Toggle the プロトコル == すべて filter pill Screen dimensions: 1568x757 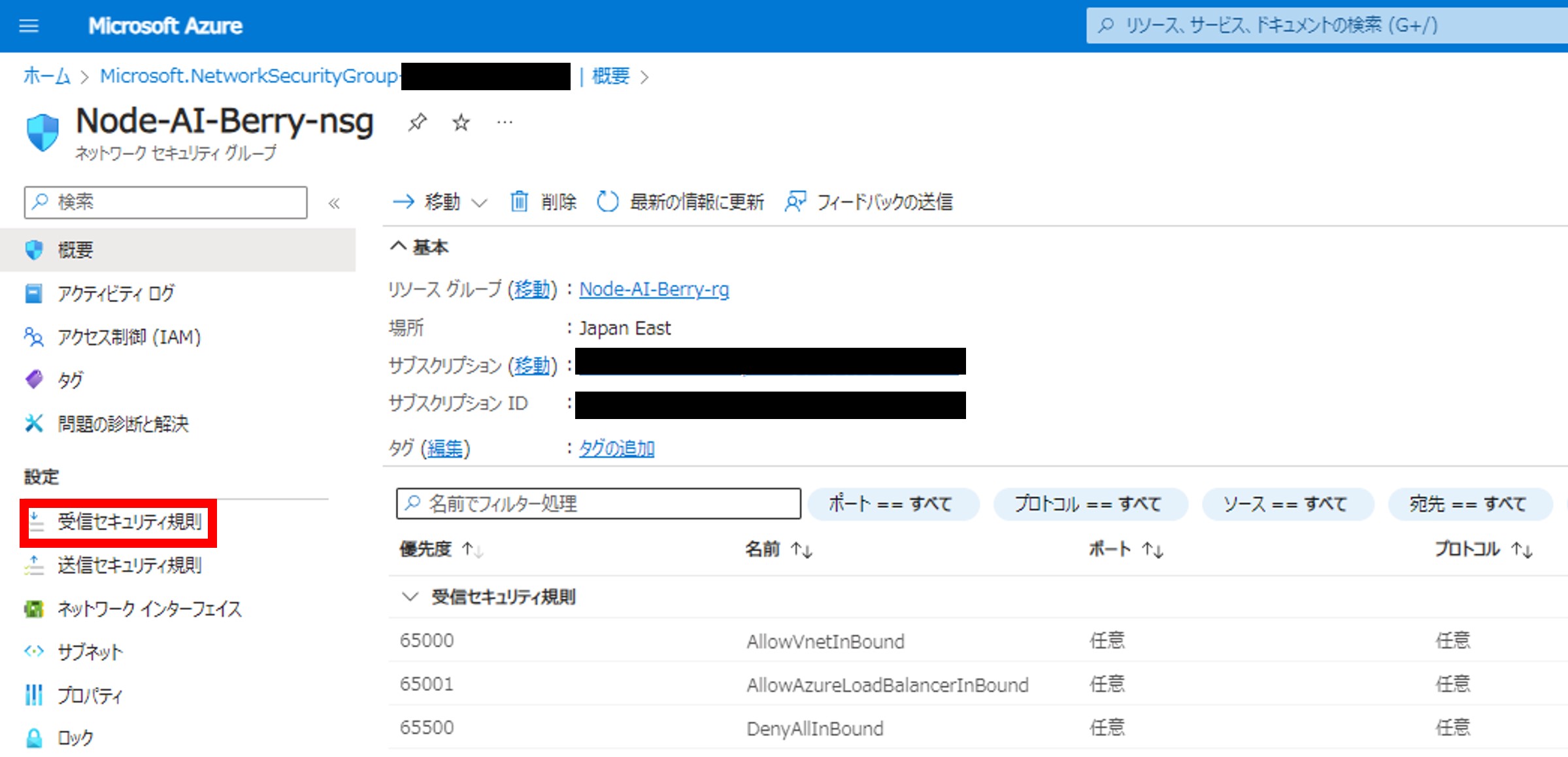click(x=1090, y=504)
